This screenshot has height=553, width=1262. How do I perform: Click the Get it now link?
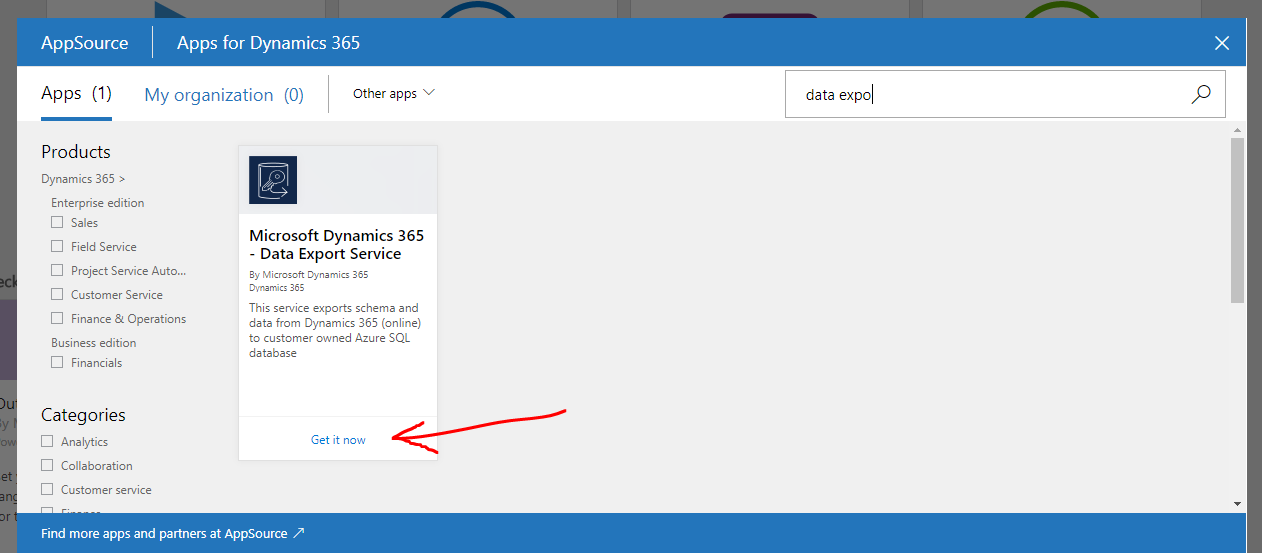(338, 440)
